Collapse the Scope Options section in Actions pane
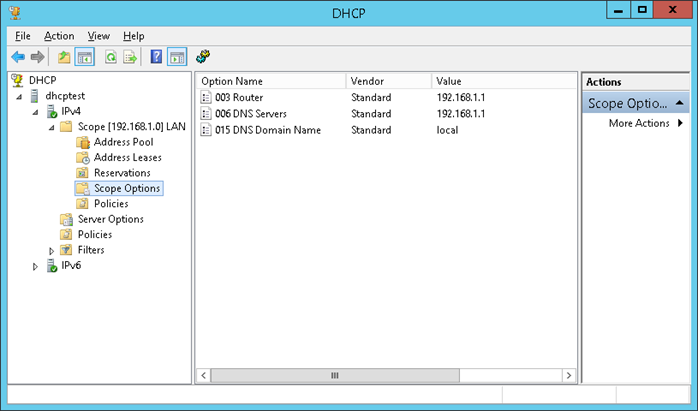This screenshot has width=698, height=411. click(x=680, y=103)
